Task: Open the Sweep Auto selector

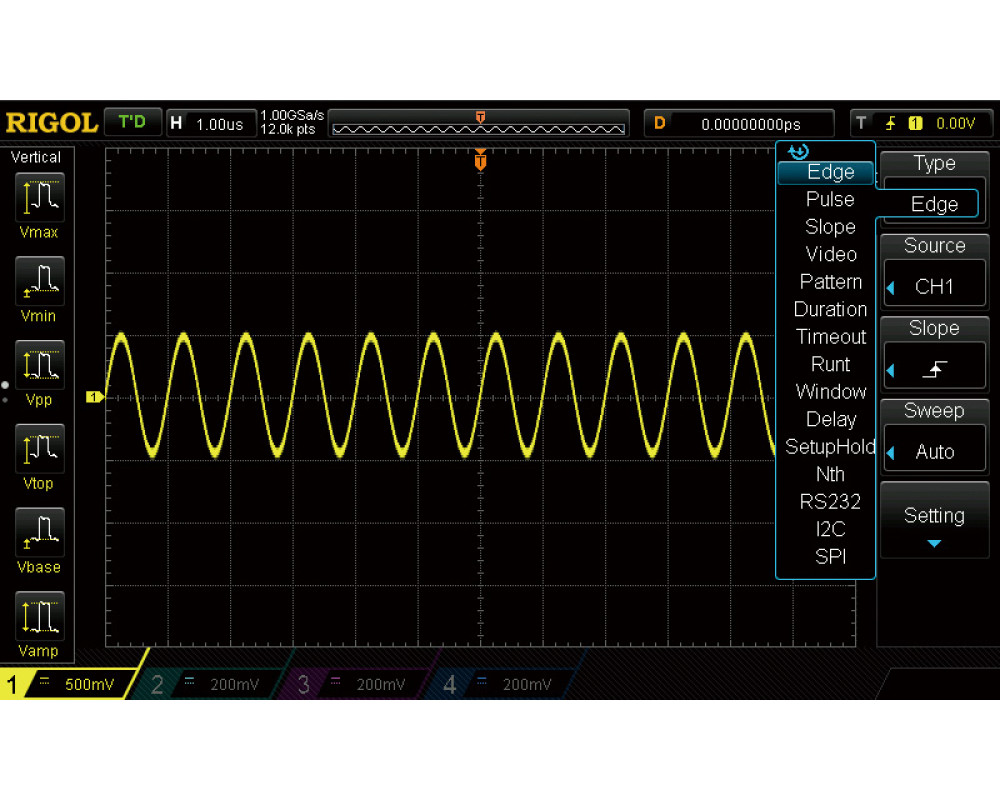Action: point(934,452)
